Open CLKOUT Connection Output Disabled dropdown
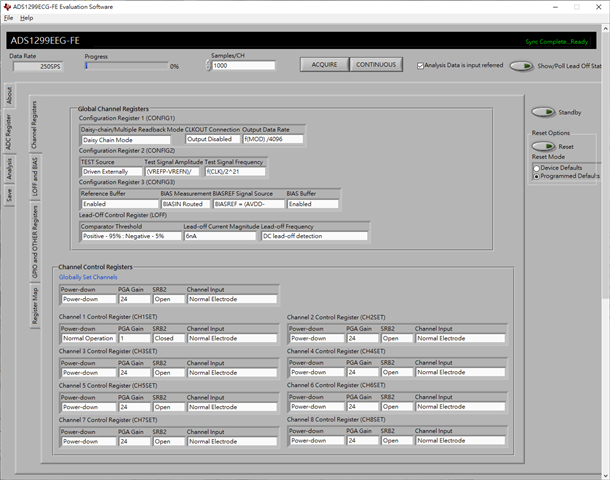610x480 pixels. 213,139
